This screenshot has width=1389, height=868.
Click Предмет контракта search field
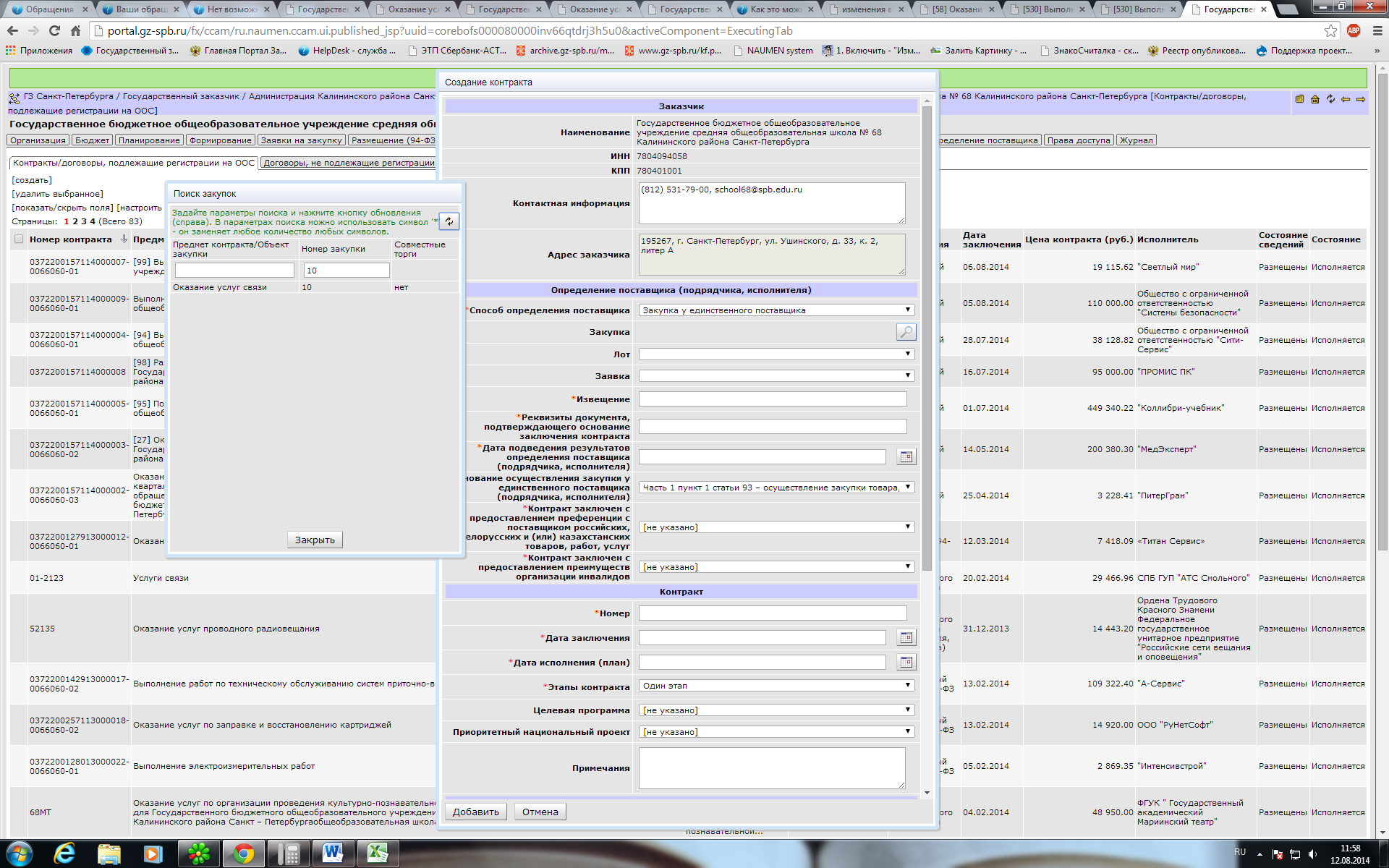click(234, 270)
